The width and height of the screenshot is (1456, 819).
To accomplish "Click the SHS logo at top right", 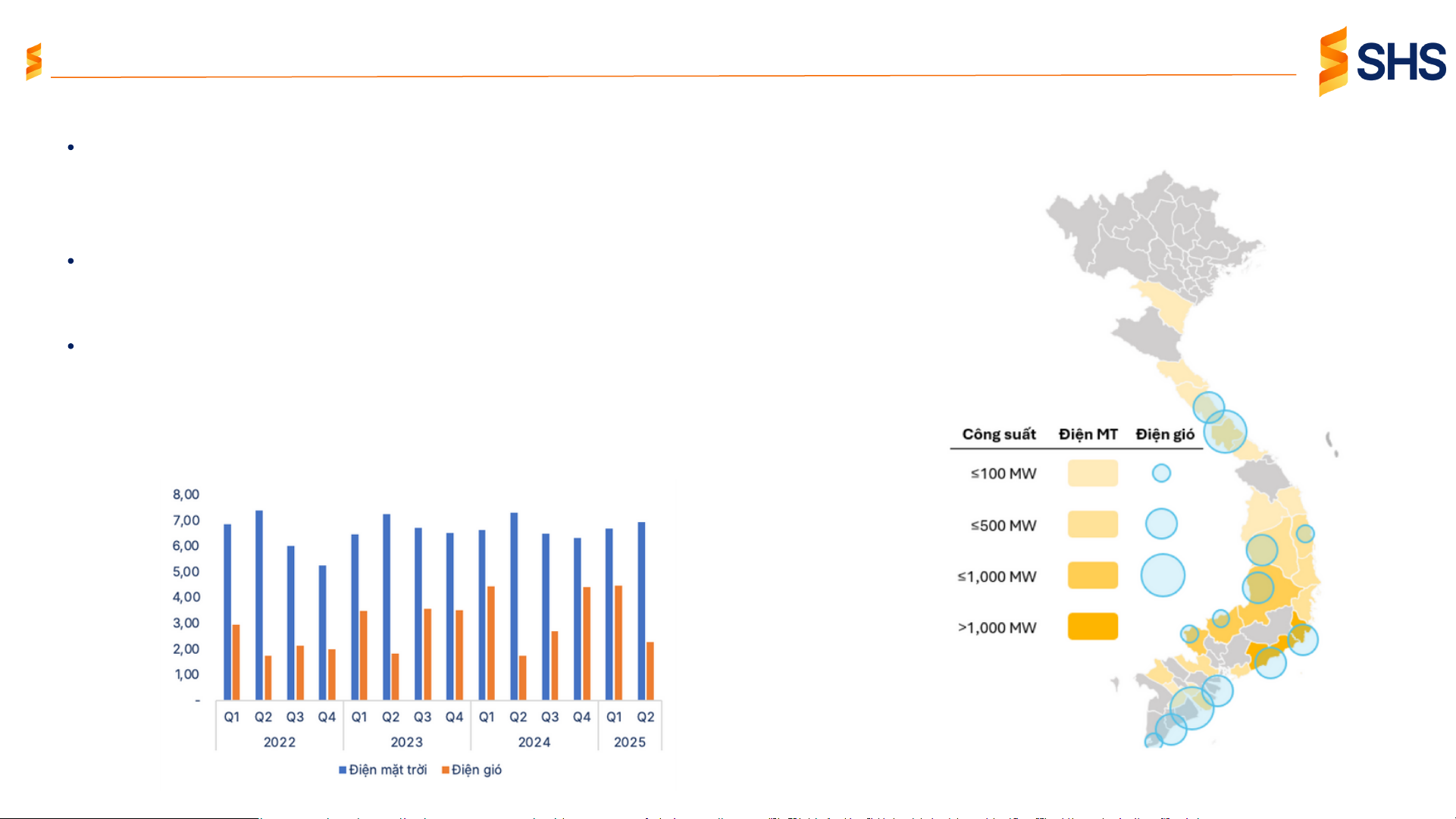I will pos(1382,61).
